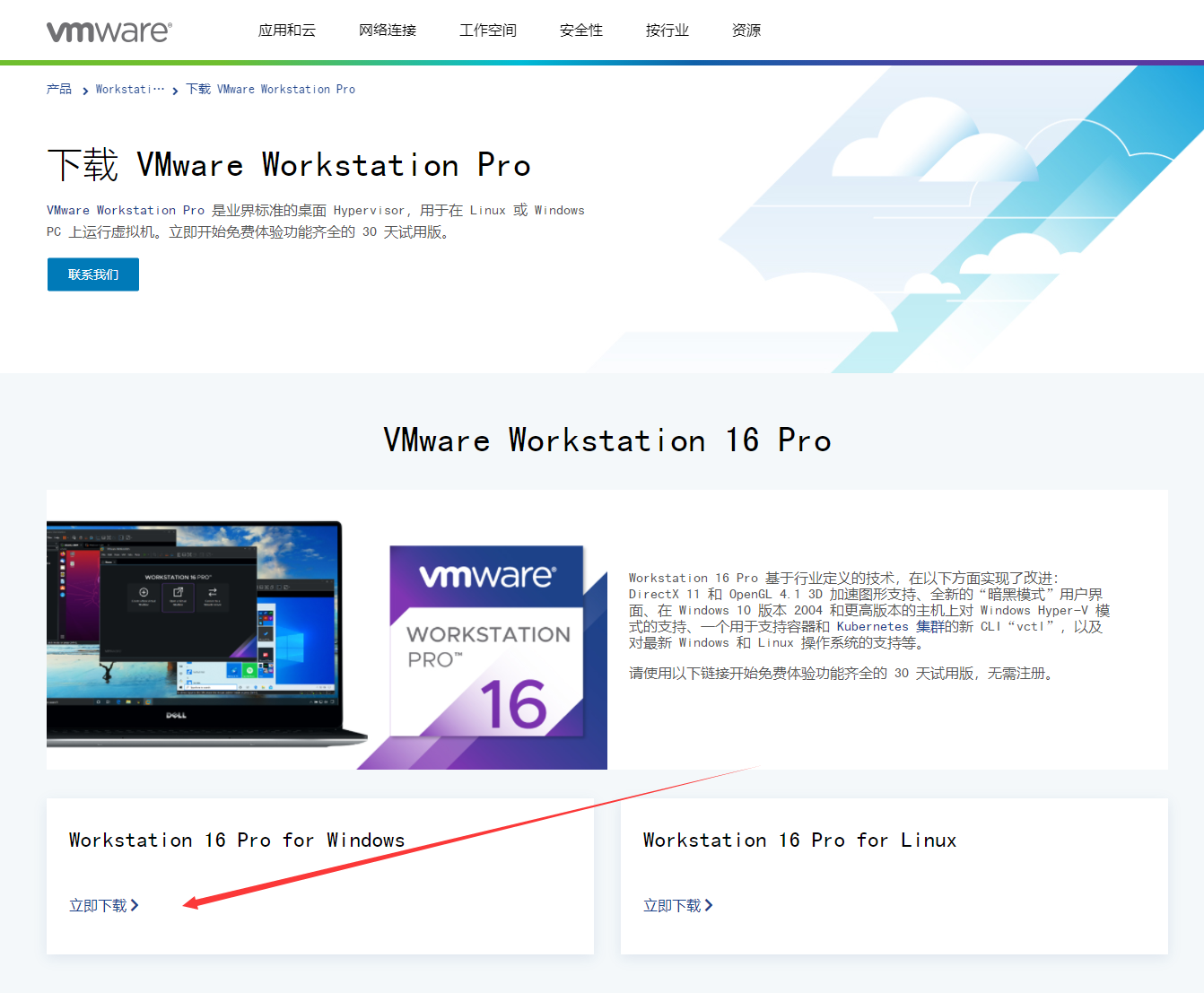Click the laptop Workstation 16 screenshot image
Image resolution: width=1204 pixels, height=993 pixels.
click(x=206, y=634)
